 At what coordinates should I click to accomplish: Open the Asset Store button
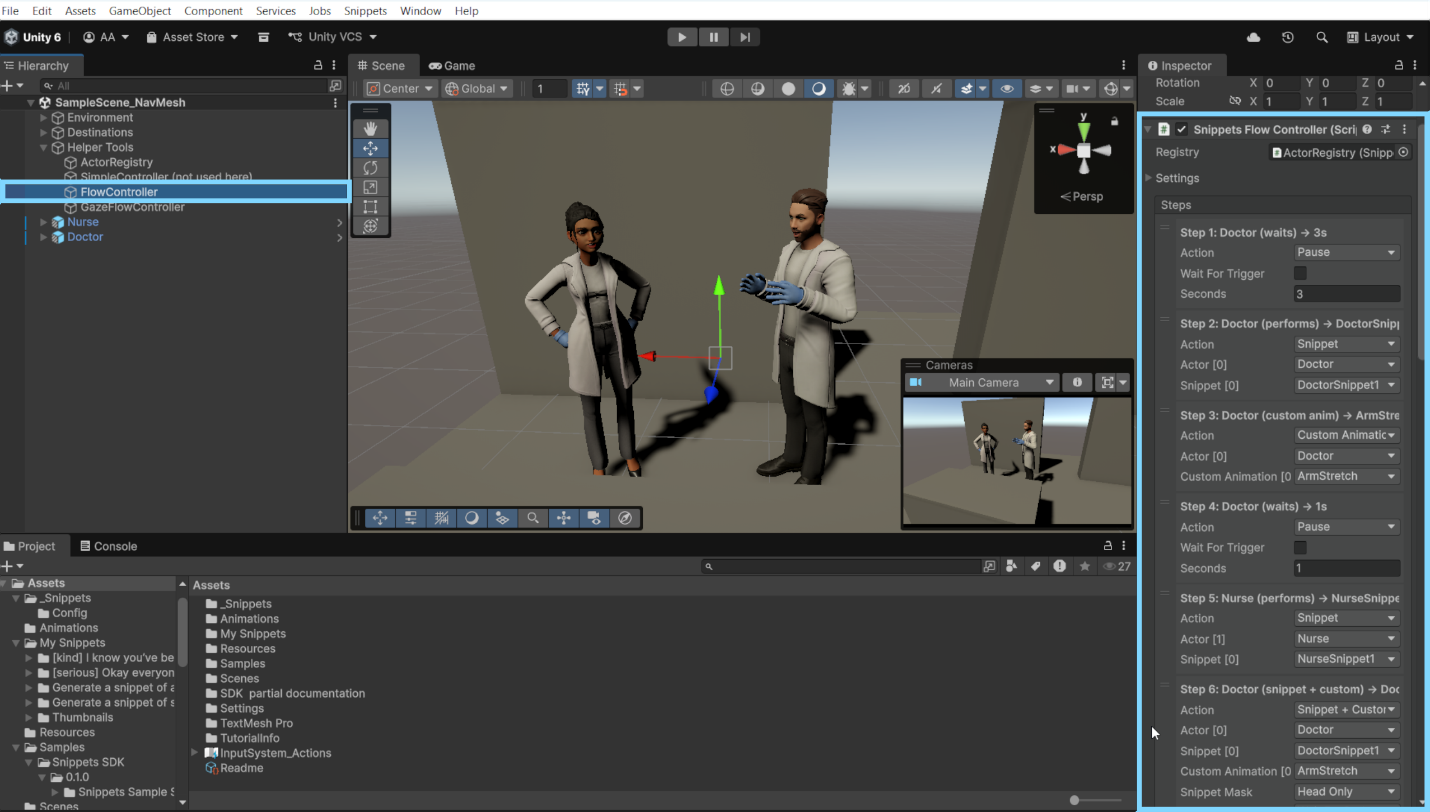pyautogui.click(x=192, y=37)
